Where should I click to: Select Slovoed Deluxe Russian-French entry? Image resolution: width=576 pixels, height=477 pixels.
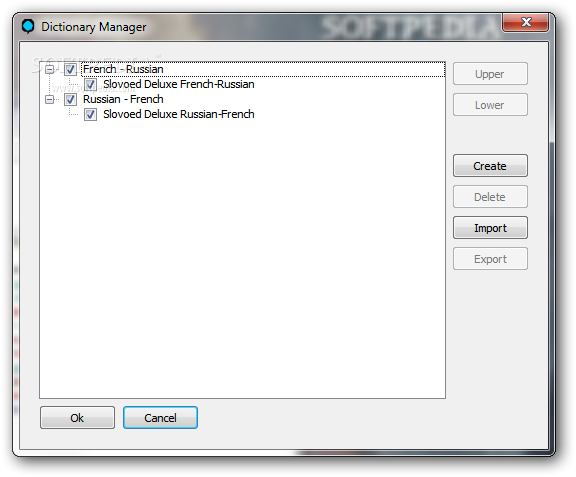click(179, 114)
